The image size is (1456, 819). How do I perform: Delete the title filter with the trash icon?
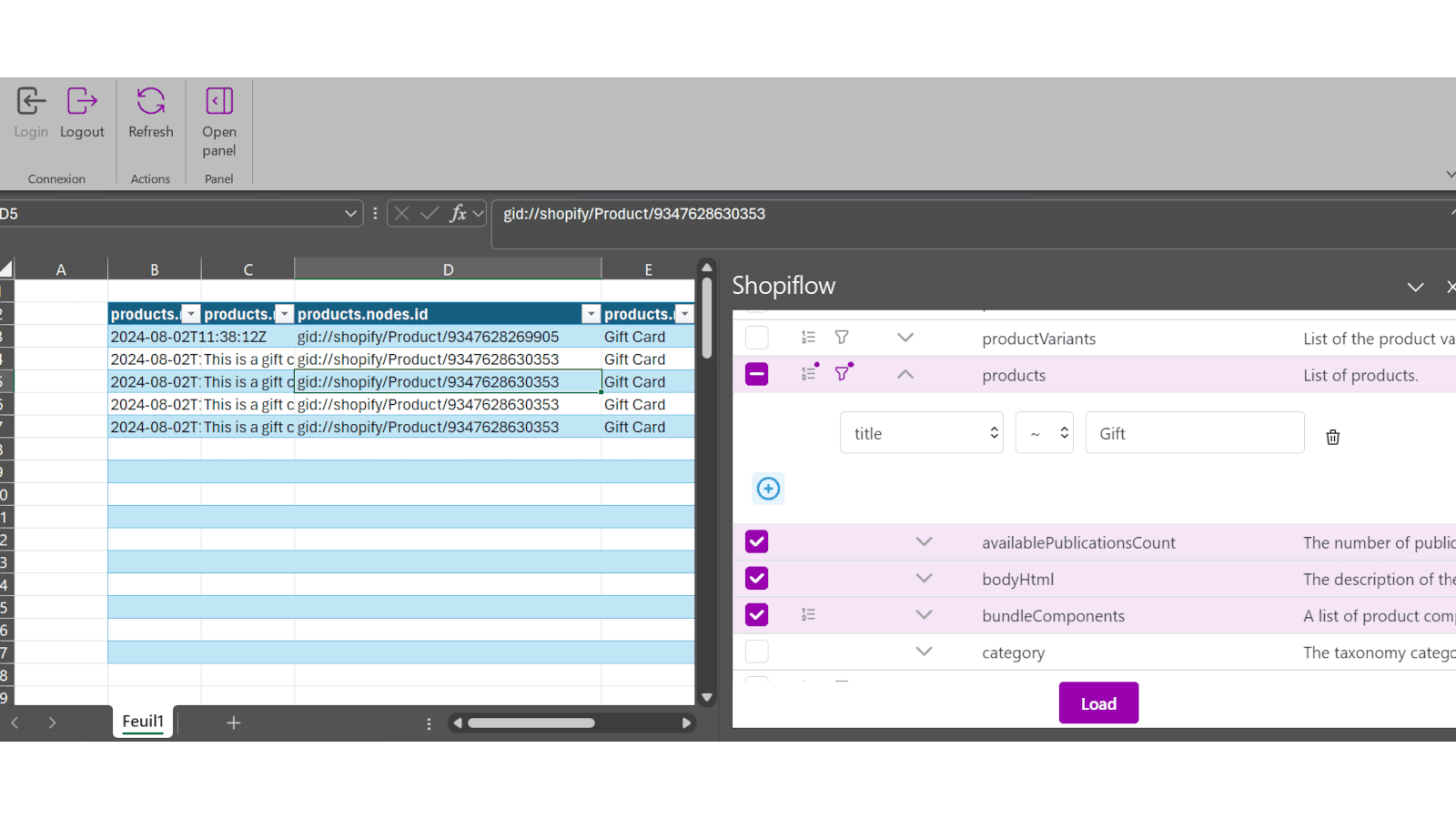[x=1332, y=437]
